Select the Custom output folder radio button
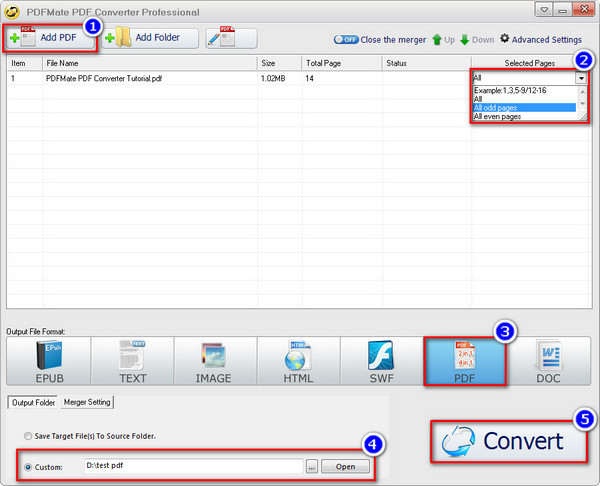Viewport: 600px width, 486px height. [28, 467]
